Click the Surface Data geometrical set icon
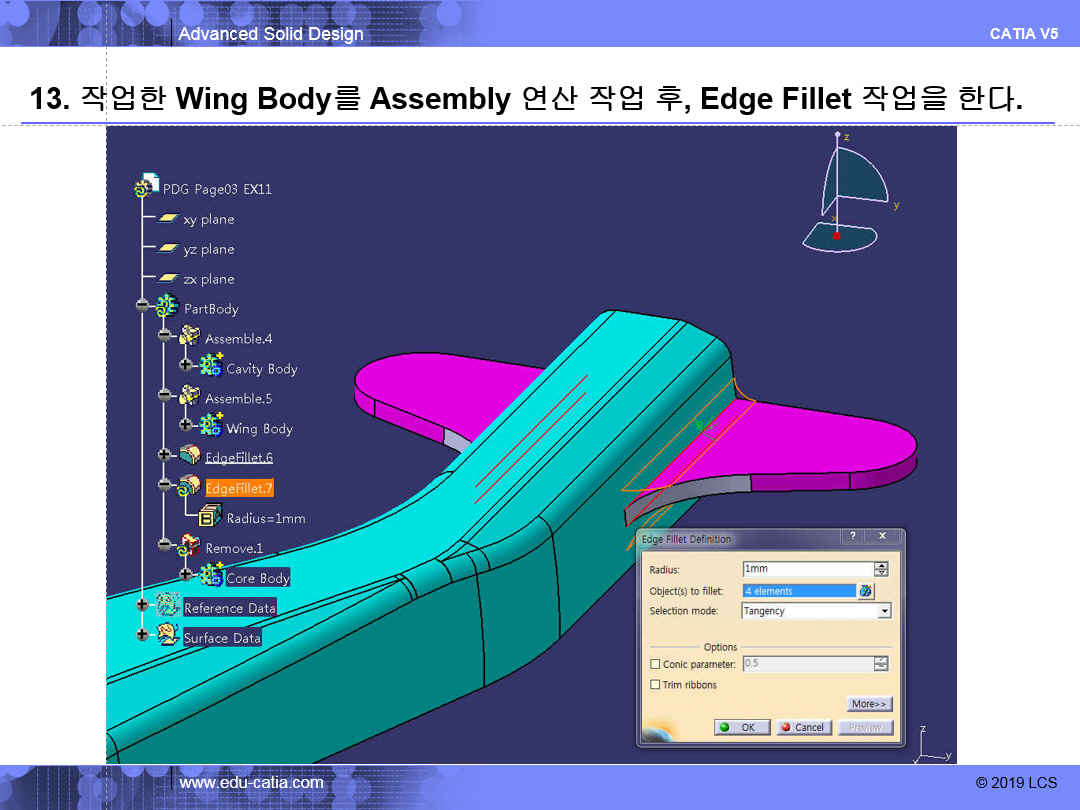Viewport: 1080px width, 810px height. [x=167, y=637]
